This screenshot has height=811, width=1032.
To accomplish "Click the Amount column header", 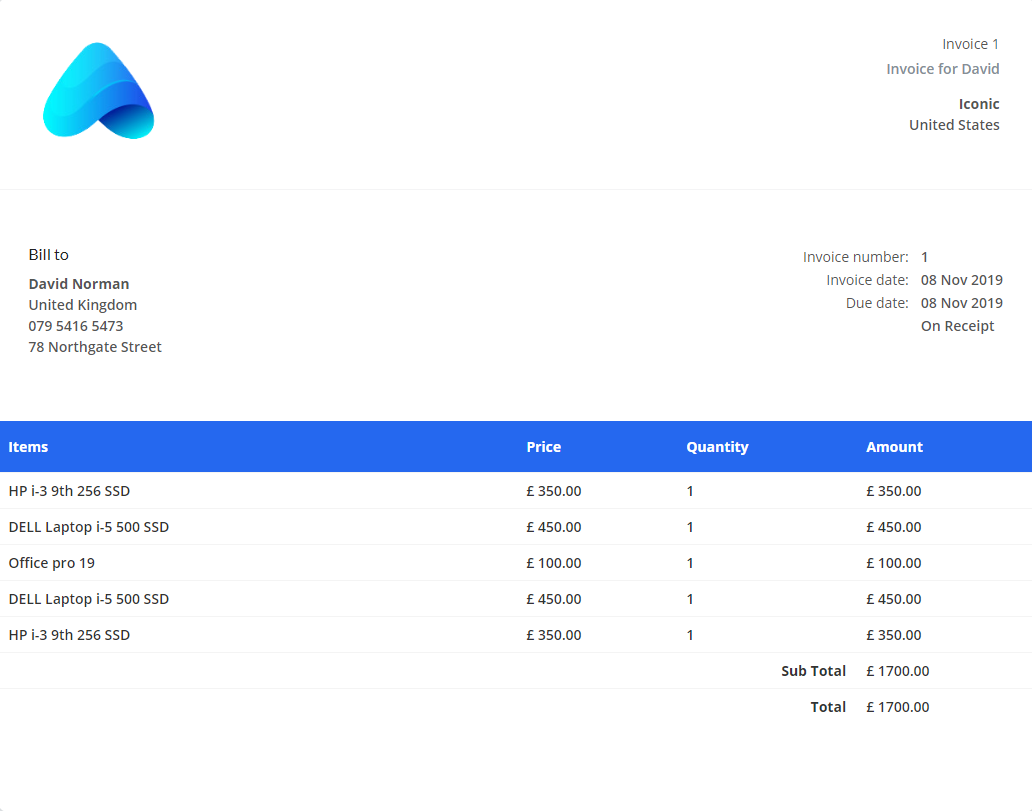I will click(x=894, y=447).
